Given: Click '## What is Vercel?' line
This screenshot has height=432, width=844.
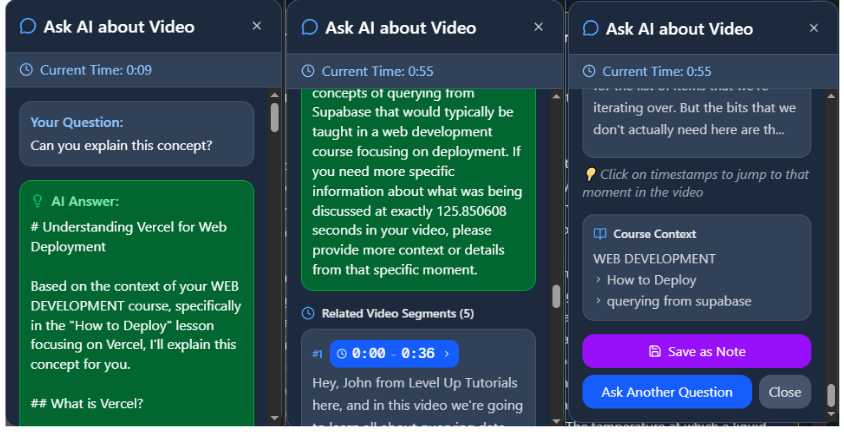Looking at the screenshot, I should click(87, 403).
